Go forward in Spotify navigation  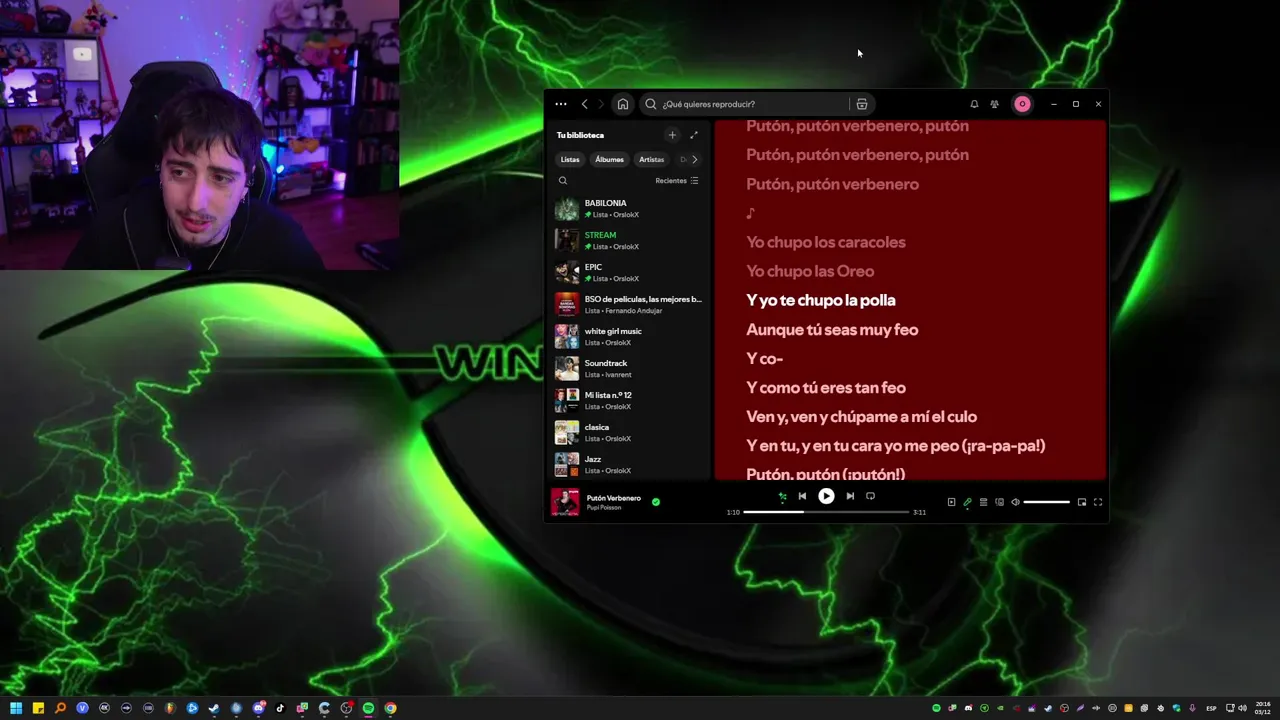pos(601,104)
